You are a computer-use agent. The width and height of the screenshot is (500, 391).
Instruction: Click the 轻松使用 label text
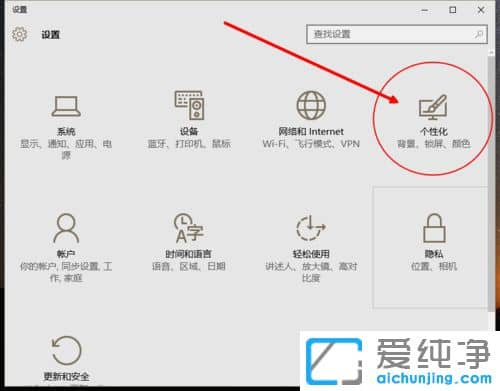(311, 254)
